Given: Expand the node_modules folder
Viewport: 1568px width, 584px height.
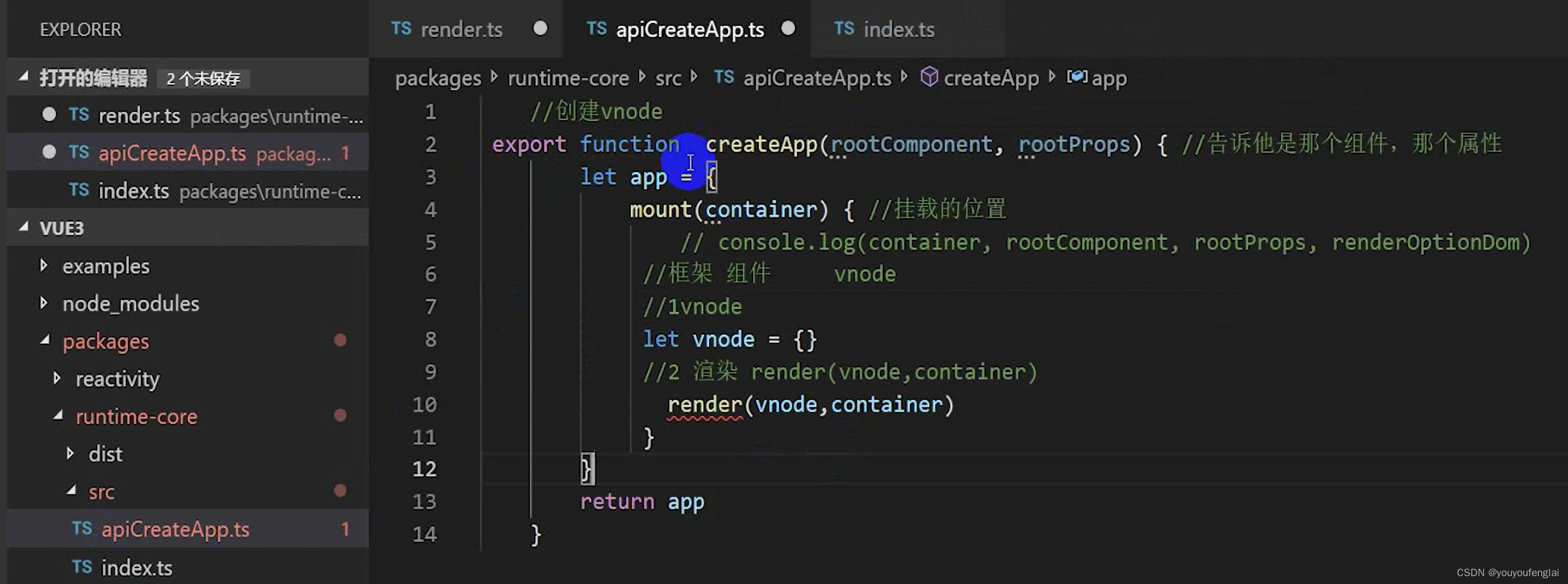Looking at the screenshot, I should (x=43, y=302).
